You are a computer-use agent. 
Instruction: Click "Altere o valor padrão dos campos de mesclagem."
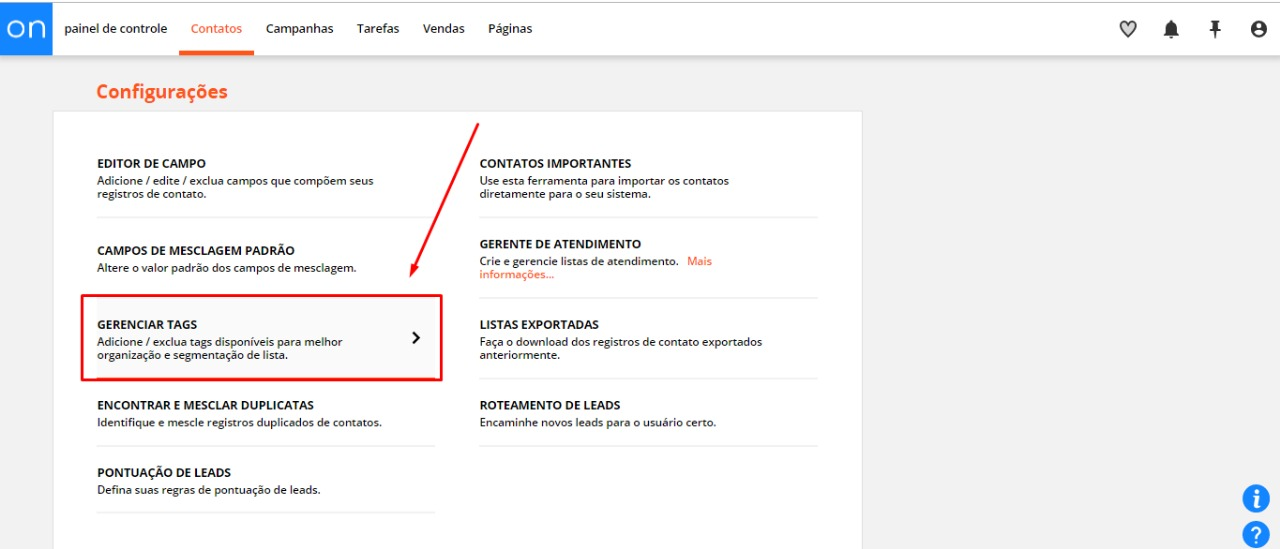(x=227, y=268)
